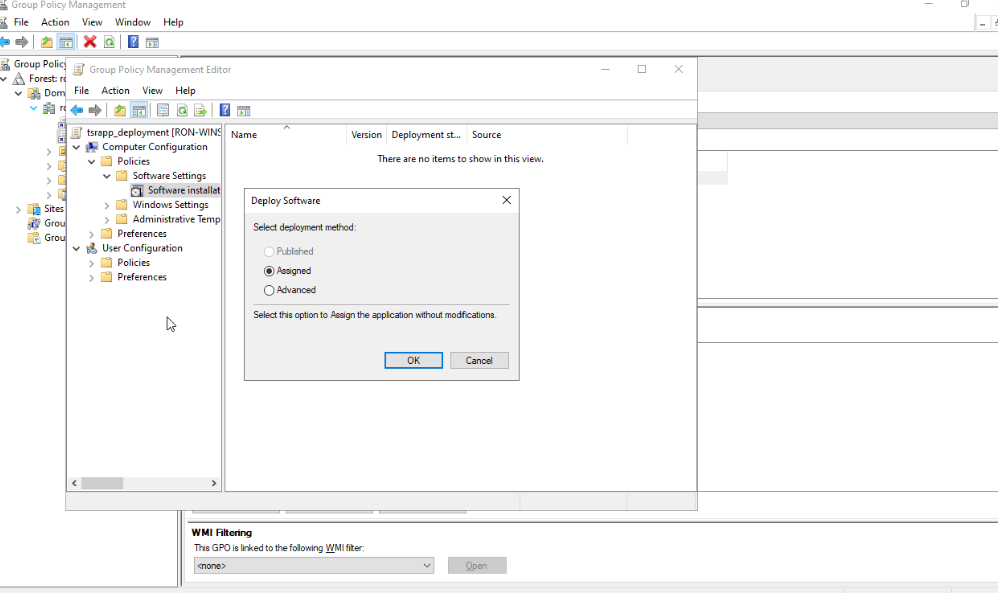The width and height of the screenshot is (998, 593).
Task: Cancel the Deploy Software dialog
Action: click(479, 360)
